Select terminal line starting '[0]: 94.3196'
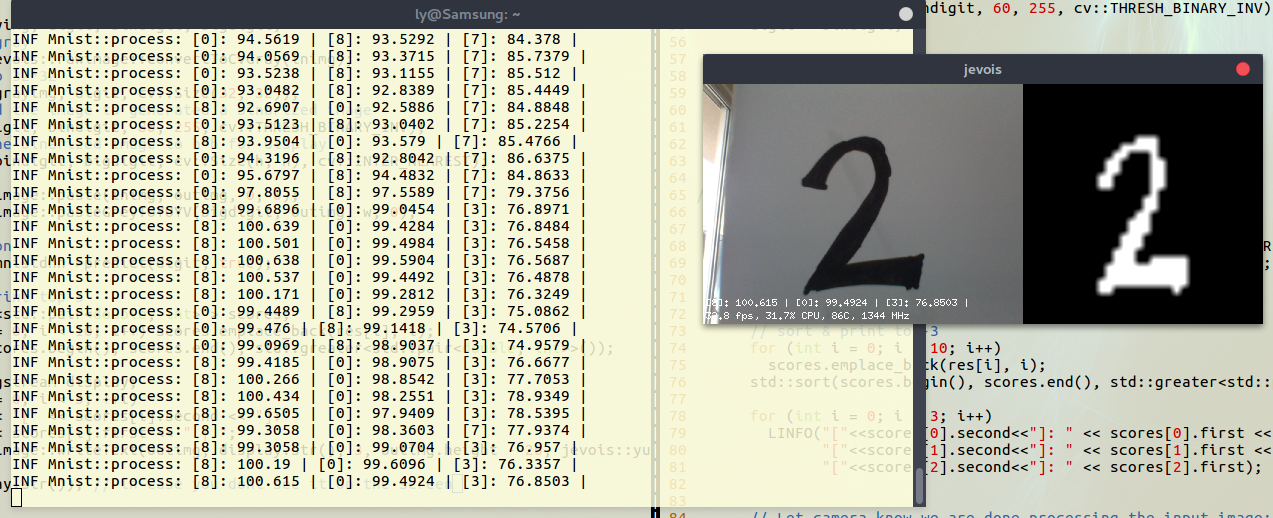This screenshot has height=518, width=1273. tap(298, 158)
